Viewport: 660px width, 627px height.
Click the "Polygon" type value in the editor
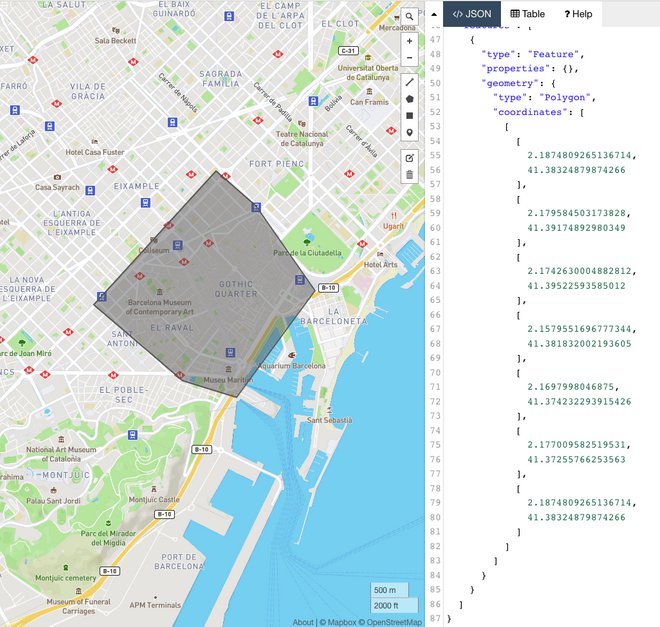click(567, 97)
